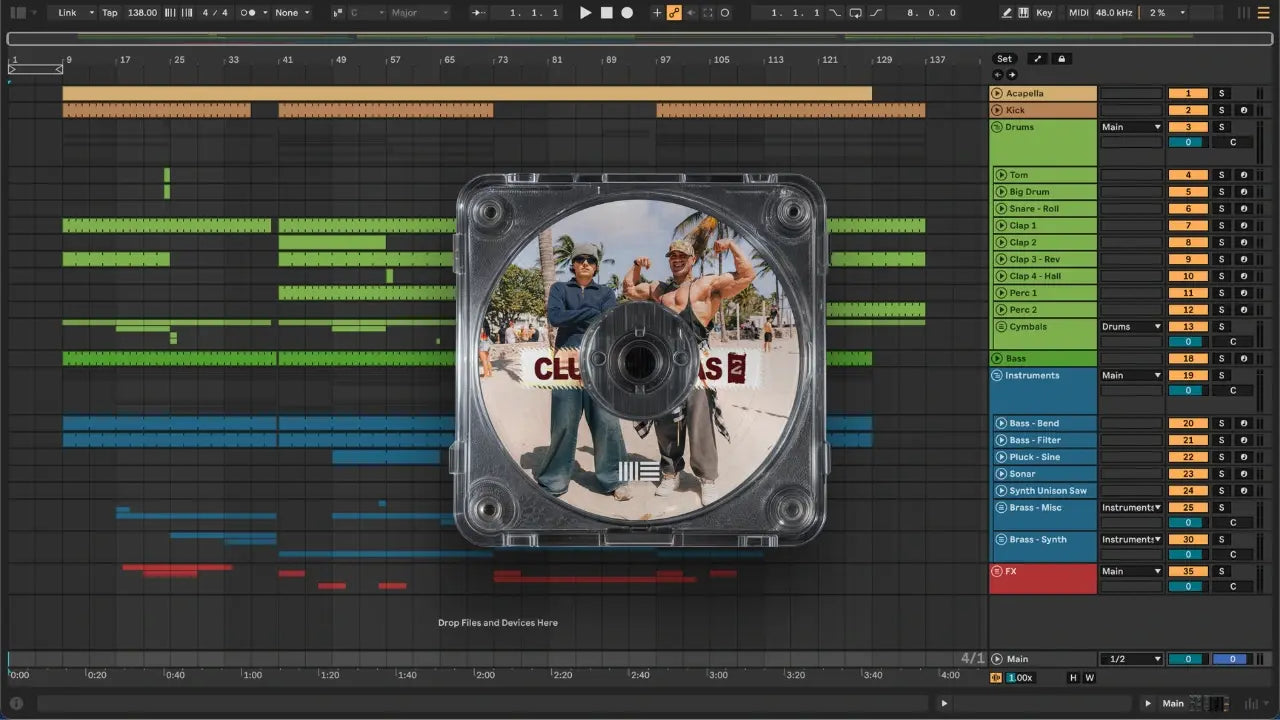Screen dimensions: 1280x720
Task: Solo the Acapella track
Action: coord(1221,93)
